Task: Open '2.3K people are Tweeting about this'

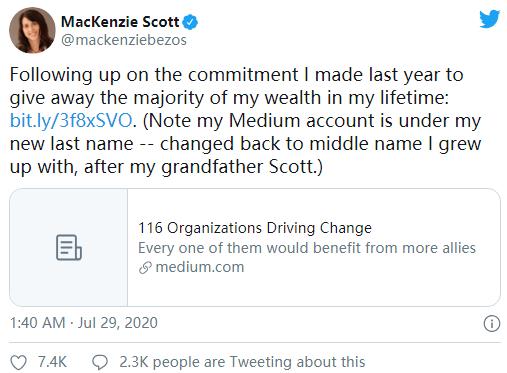Action: click(242, 362)
